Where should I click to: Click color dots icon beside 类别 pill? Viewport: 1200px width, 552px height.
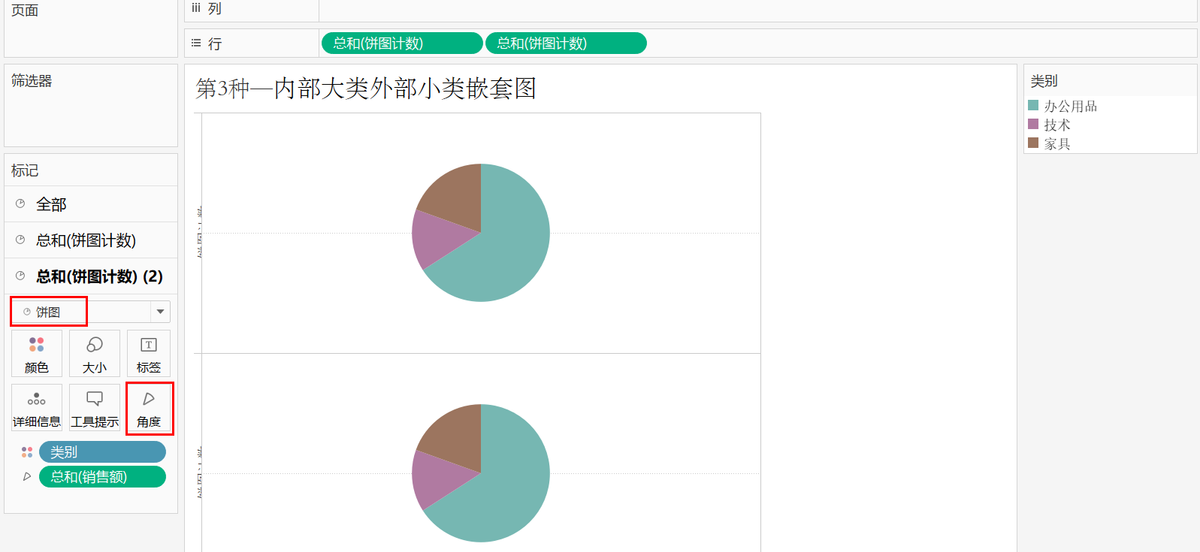pyautogui.click(x=27, y=452)
